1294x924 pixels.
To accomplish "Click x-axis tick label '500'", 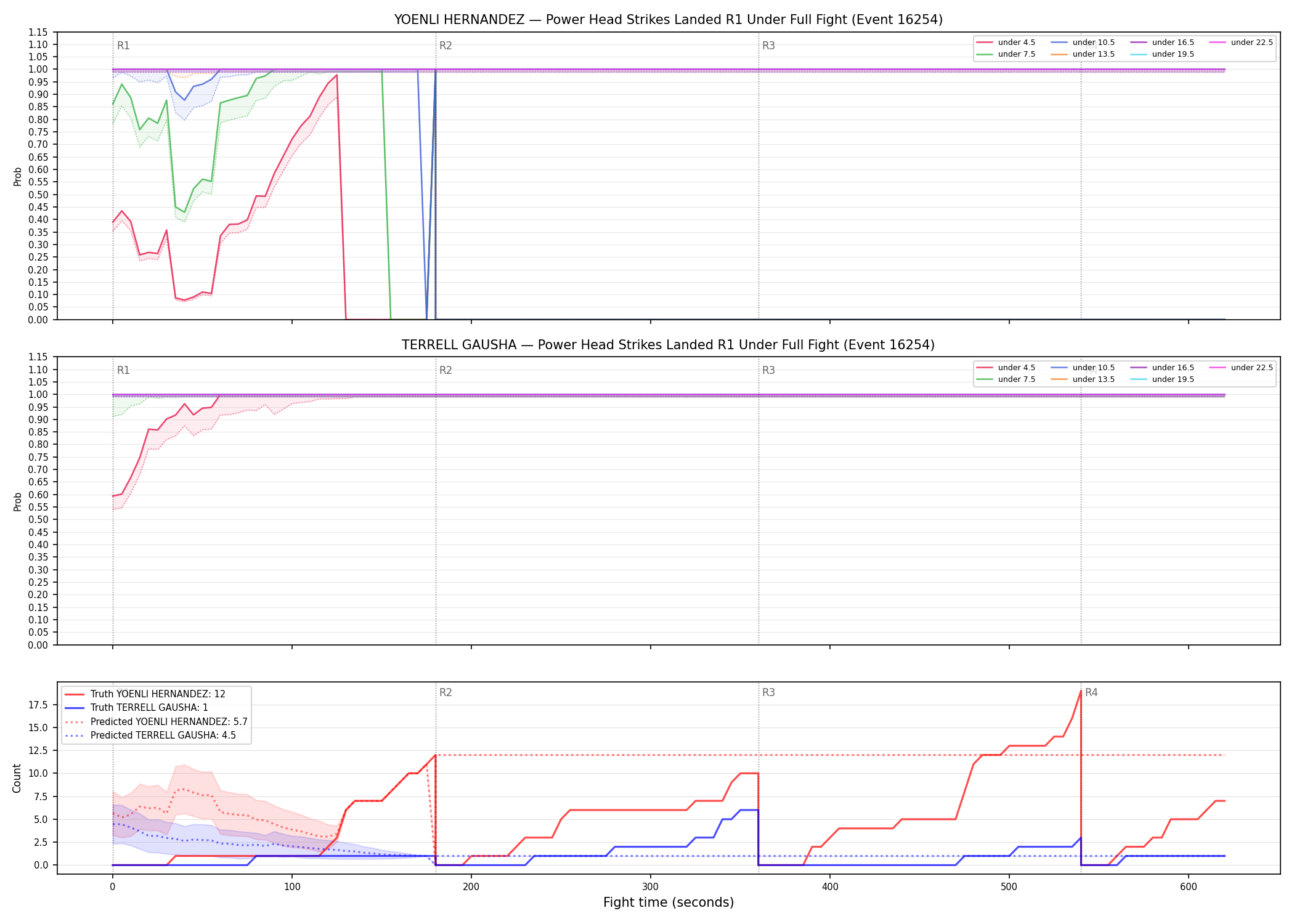I will coord(1009,887).
